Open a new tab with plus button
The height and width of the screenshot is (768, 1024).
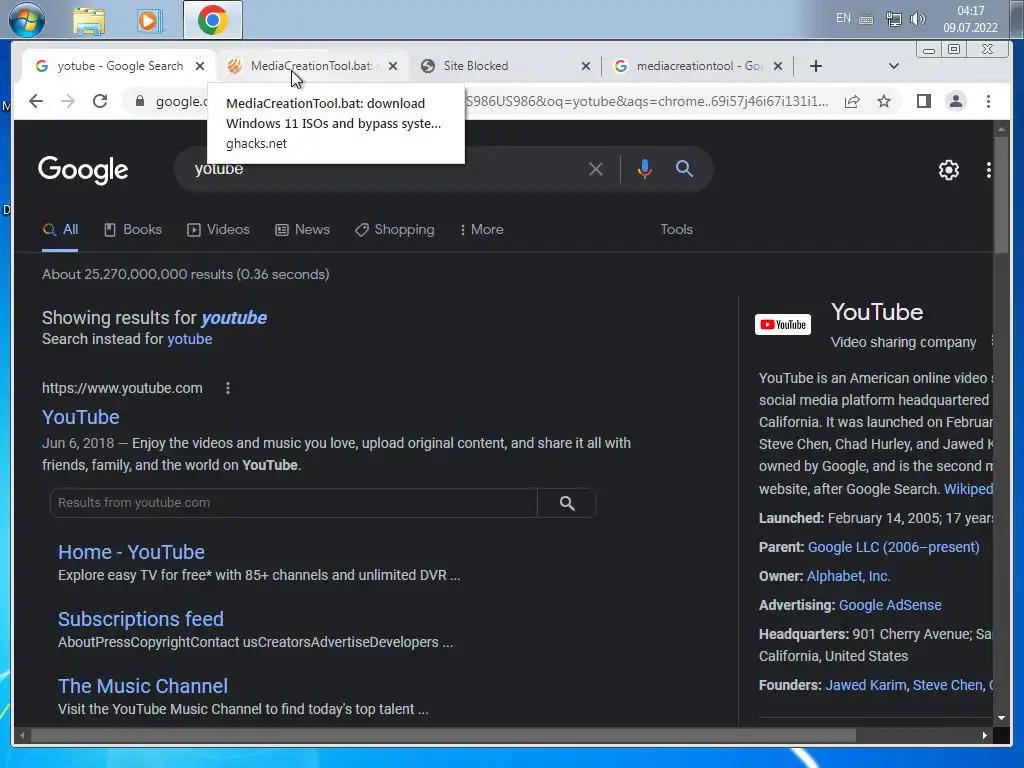[816, 66]
